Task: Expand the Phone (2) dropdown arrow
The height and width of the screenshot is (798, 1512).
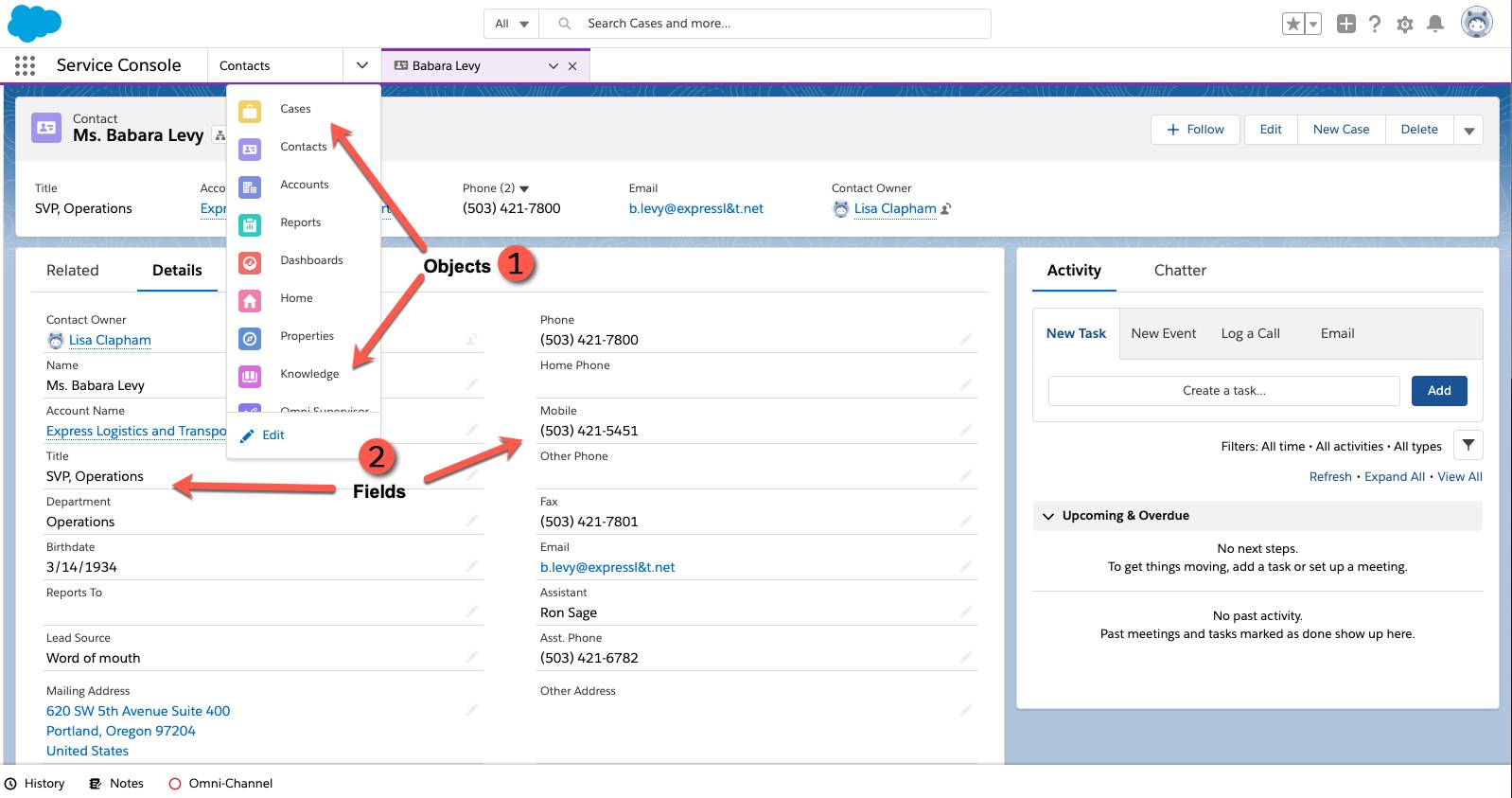Action: (524, 189)
